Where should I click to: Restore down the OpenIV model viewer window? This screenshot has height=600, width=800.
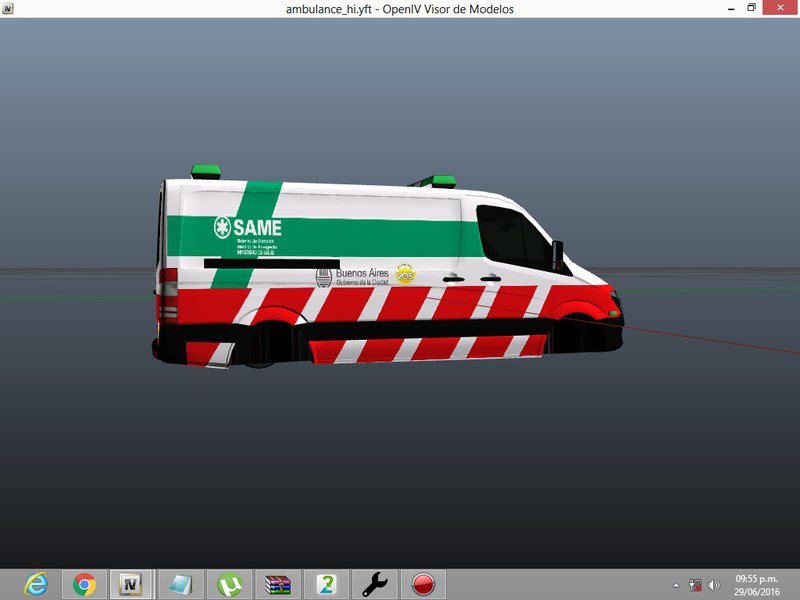tap(751, 8)
